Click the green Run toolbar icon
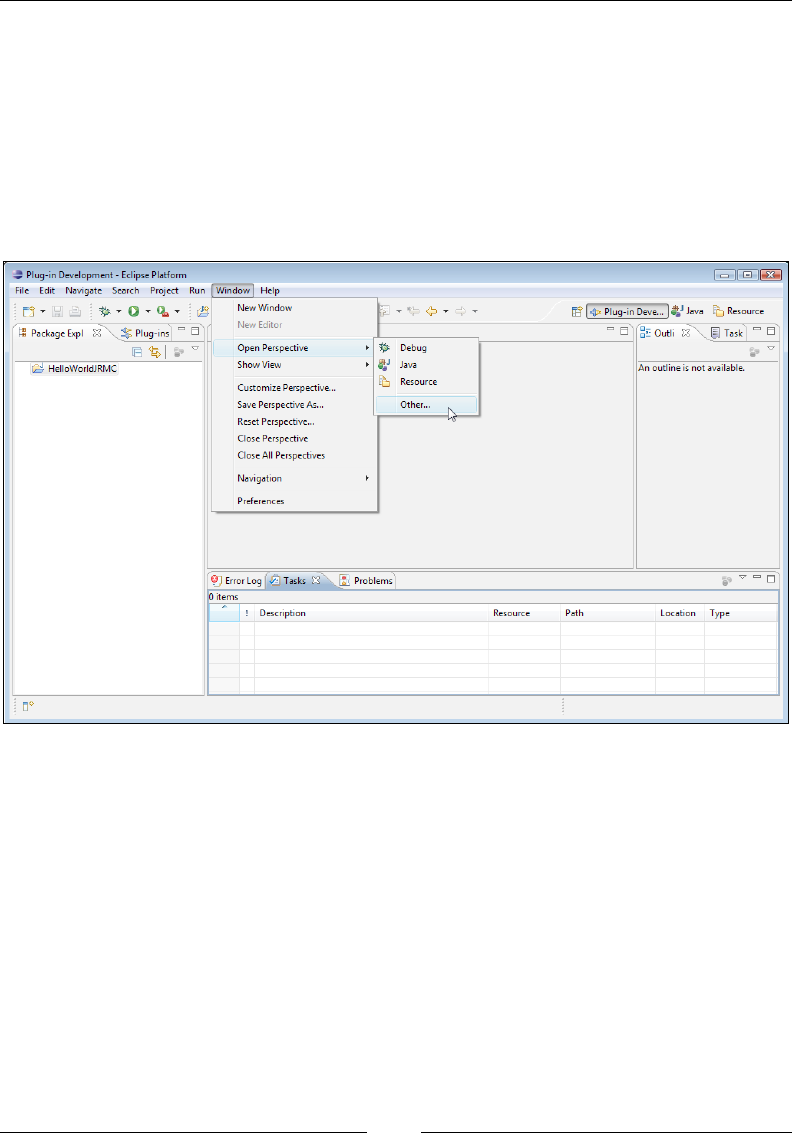This screenshot has height=1142, width=792. point(134,312)
